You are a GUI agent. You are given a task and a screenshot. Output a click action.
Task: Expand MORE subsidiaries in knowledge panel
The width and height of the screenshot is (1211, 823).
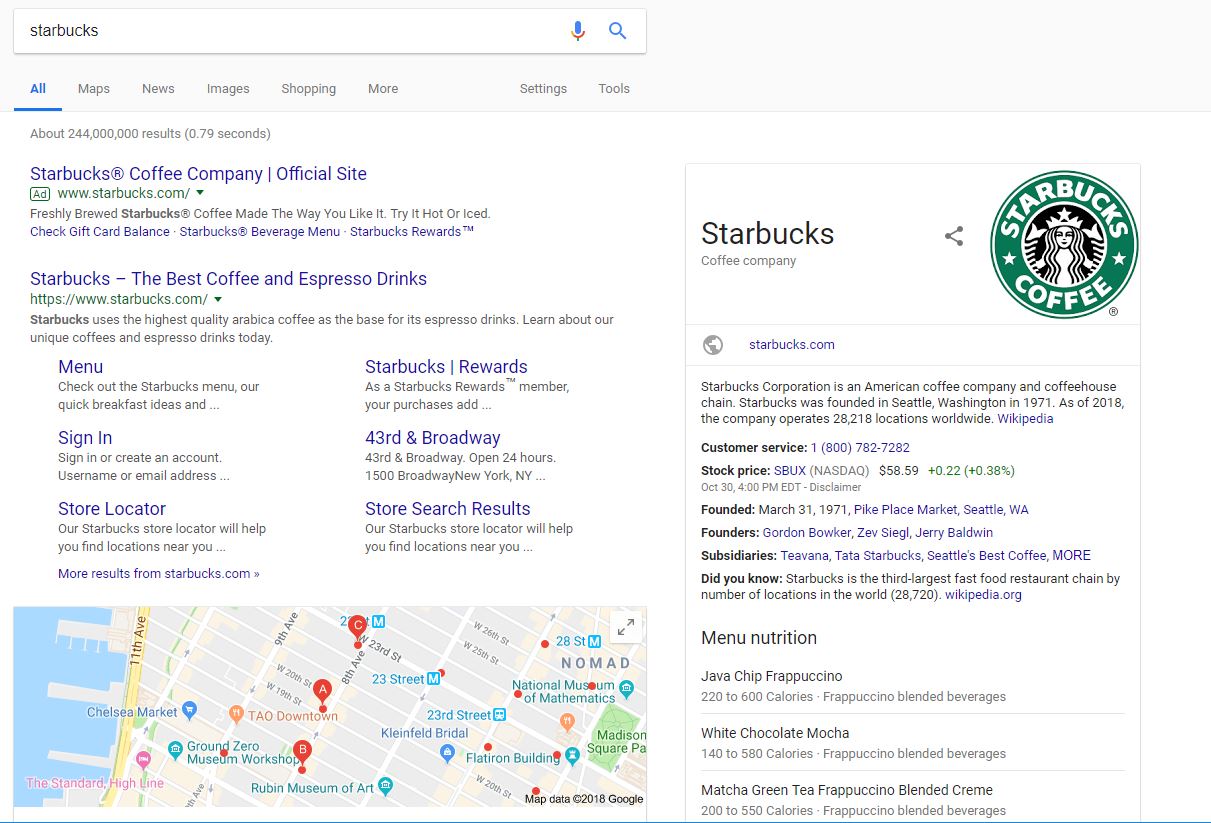1071,556
